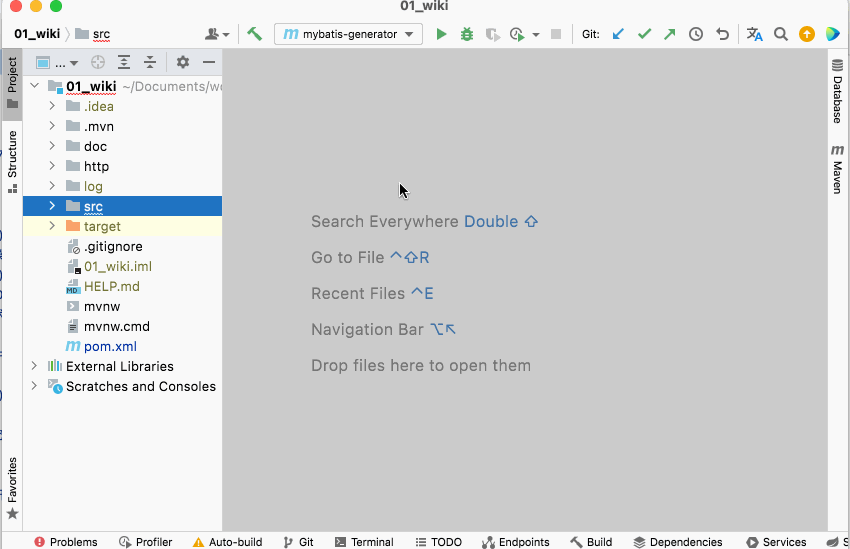
Task: Expand the .mvn folder
Action: click(x=52, y=126)
